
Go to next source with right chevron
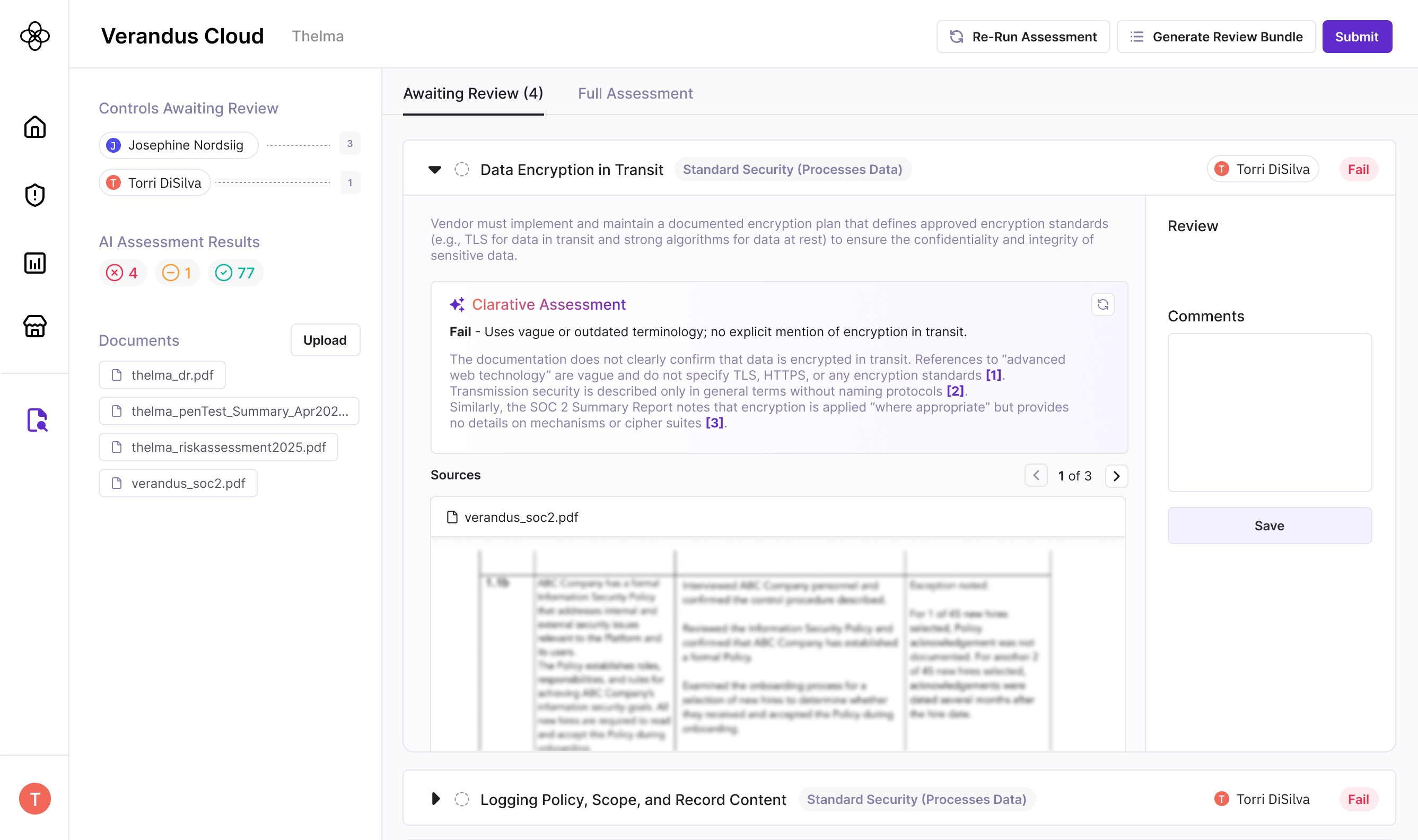[x=1116, y=476]
